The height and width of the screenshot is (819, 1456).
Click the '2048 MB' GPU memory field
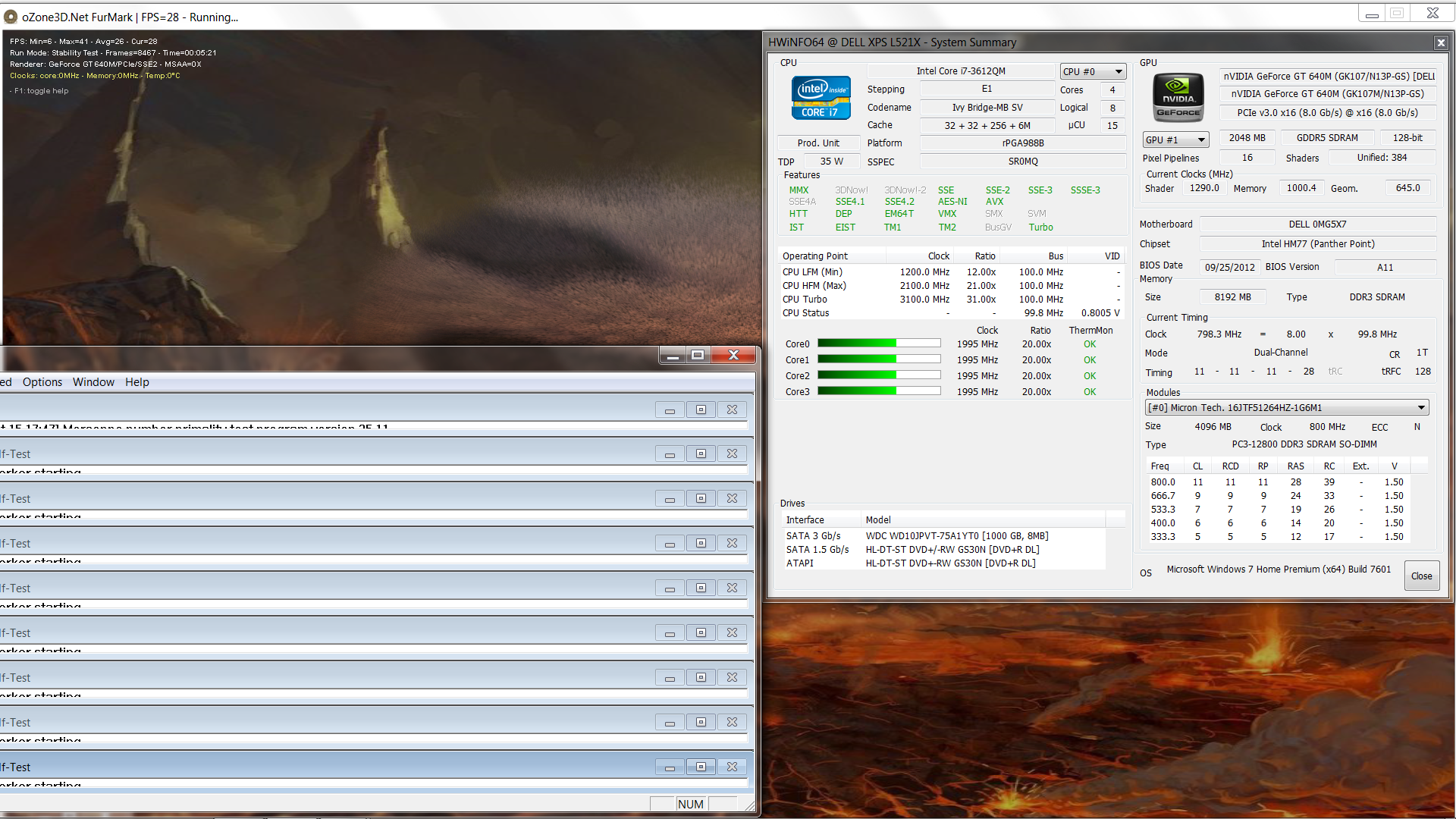(1247, 138)
